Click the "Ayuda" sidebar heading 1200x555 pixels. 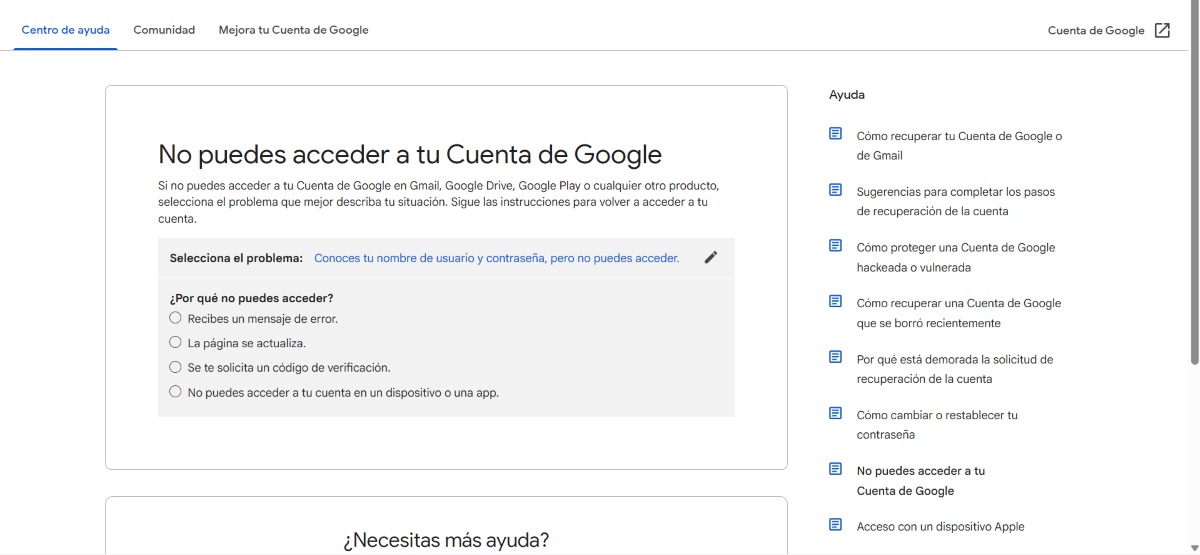(x=847, y=95)
